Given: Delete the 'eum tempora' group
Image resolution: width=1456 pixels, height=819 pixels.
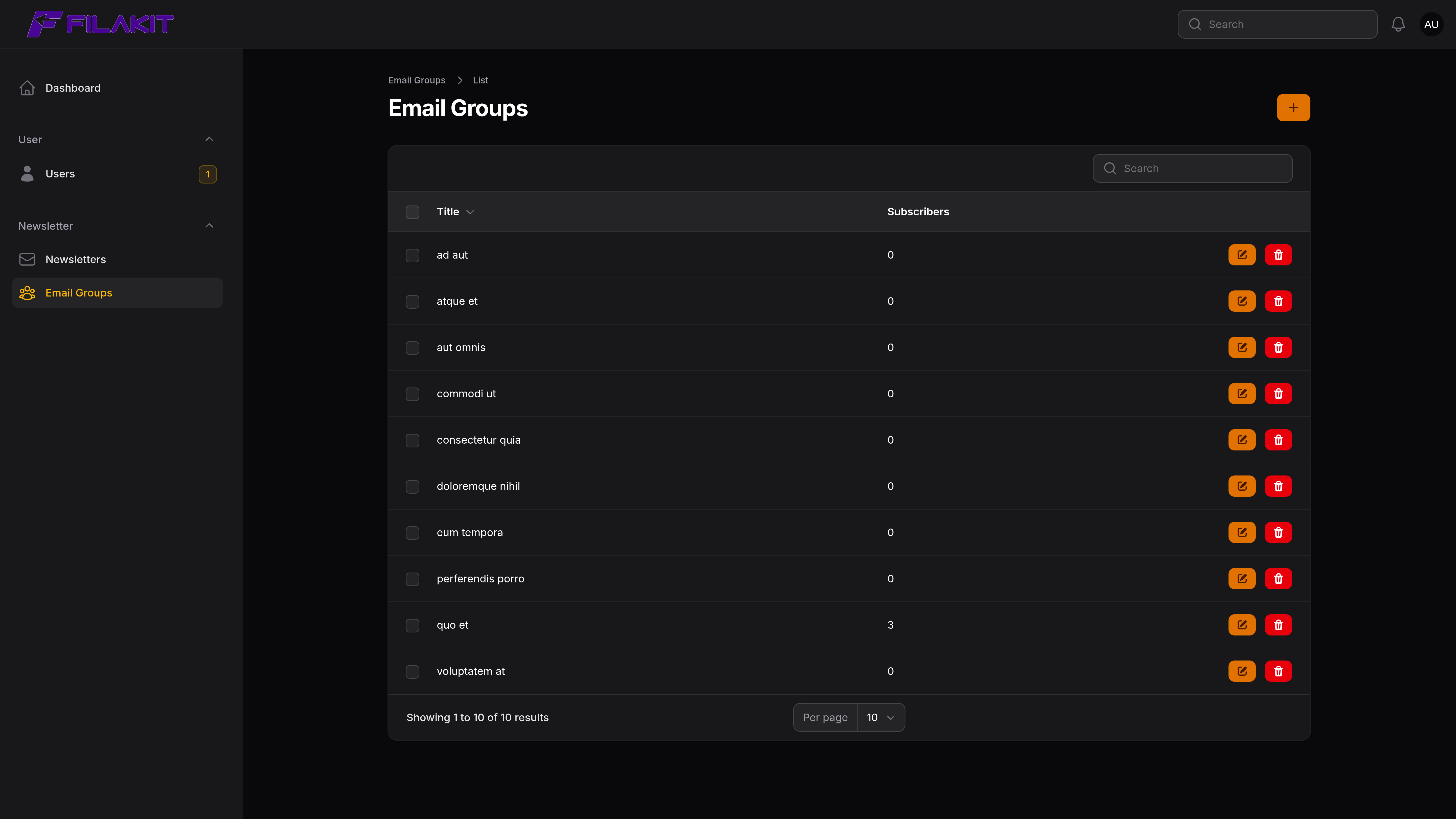Looking at the screenshot, I should pyautogui.click(x=1279, y=532).
